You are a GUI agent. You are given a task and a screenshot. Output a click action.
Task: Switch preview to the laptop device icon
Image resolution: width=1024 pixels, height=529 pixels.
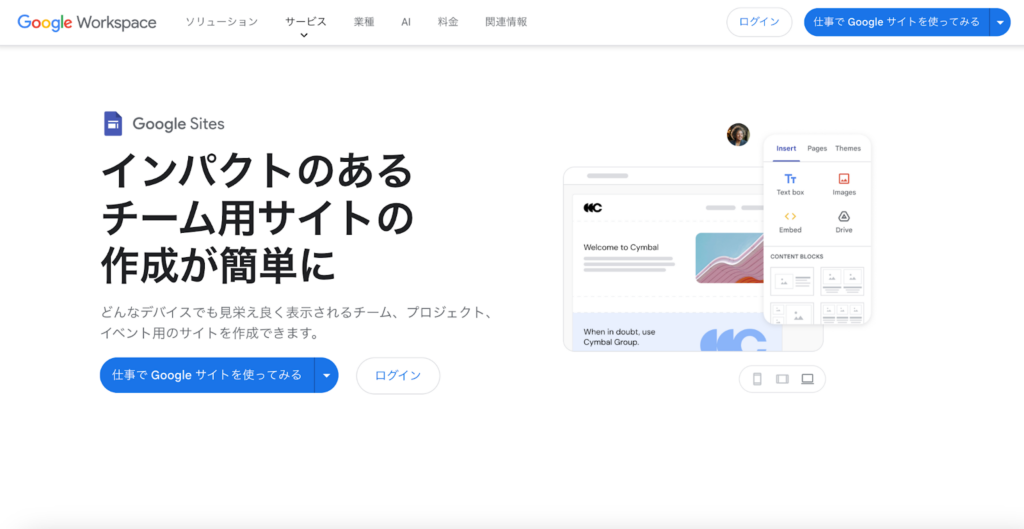point(808,379)
